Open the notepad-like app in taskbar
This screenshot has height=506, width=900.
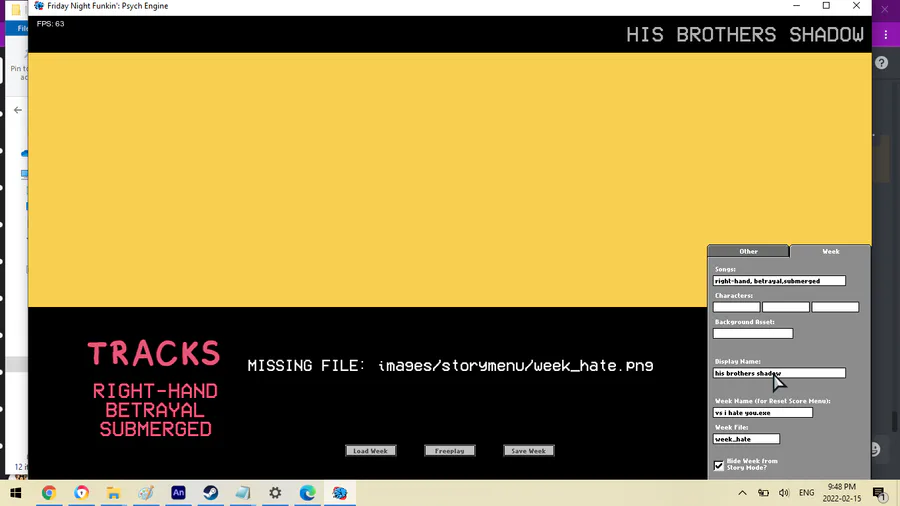pos(243,493)
